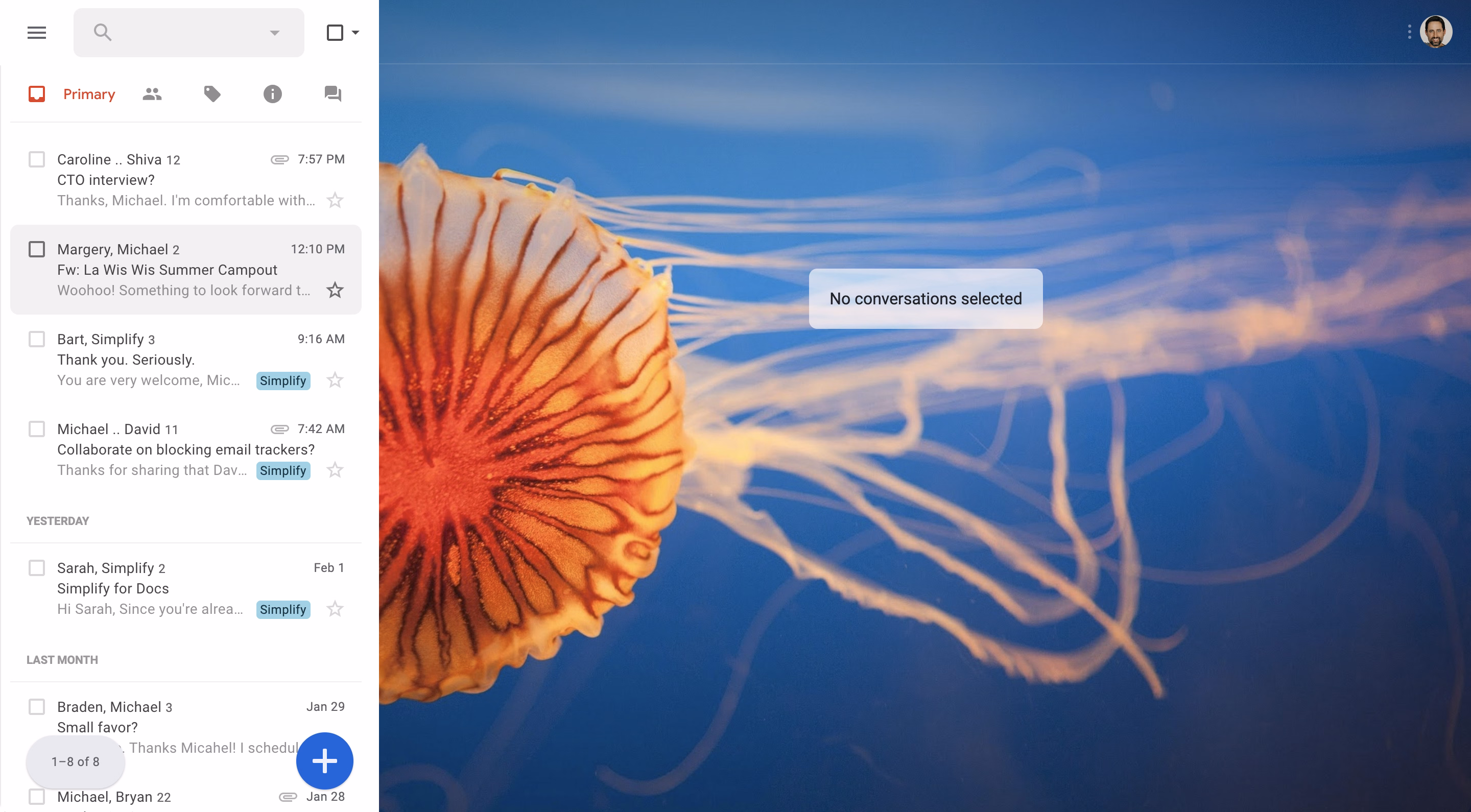Open the Social tab people icon
Screen dimensions: 1471x812
pos(152,93)
